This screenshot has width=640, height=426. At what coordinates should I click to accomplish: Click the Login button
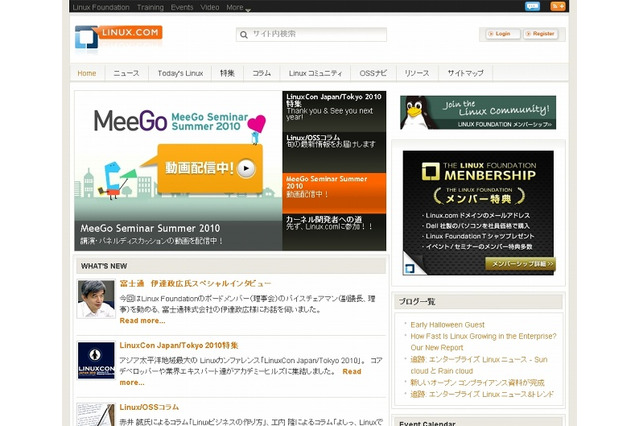coord(503,34)
